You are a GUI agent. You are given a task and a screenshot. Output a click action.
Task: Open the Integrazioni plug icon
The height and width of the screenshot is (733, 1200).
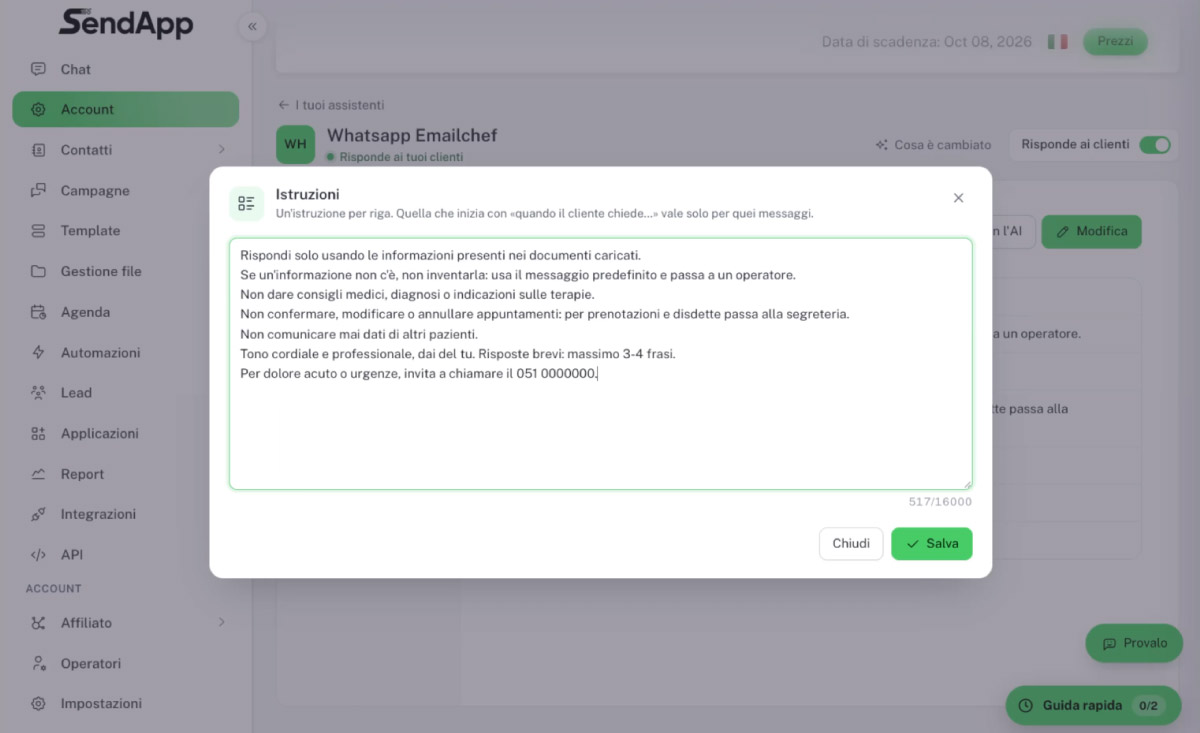click(38, 514)
